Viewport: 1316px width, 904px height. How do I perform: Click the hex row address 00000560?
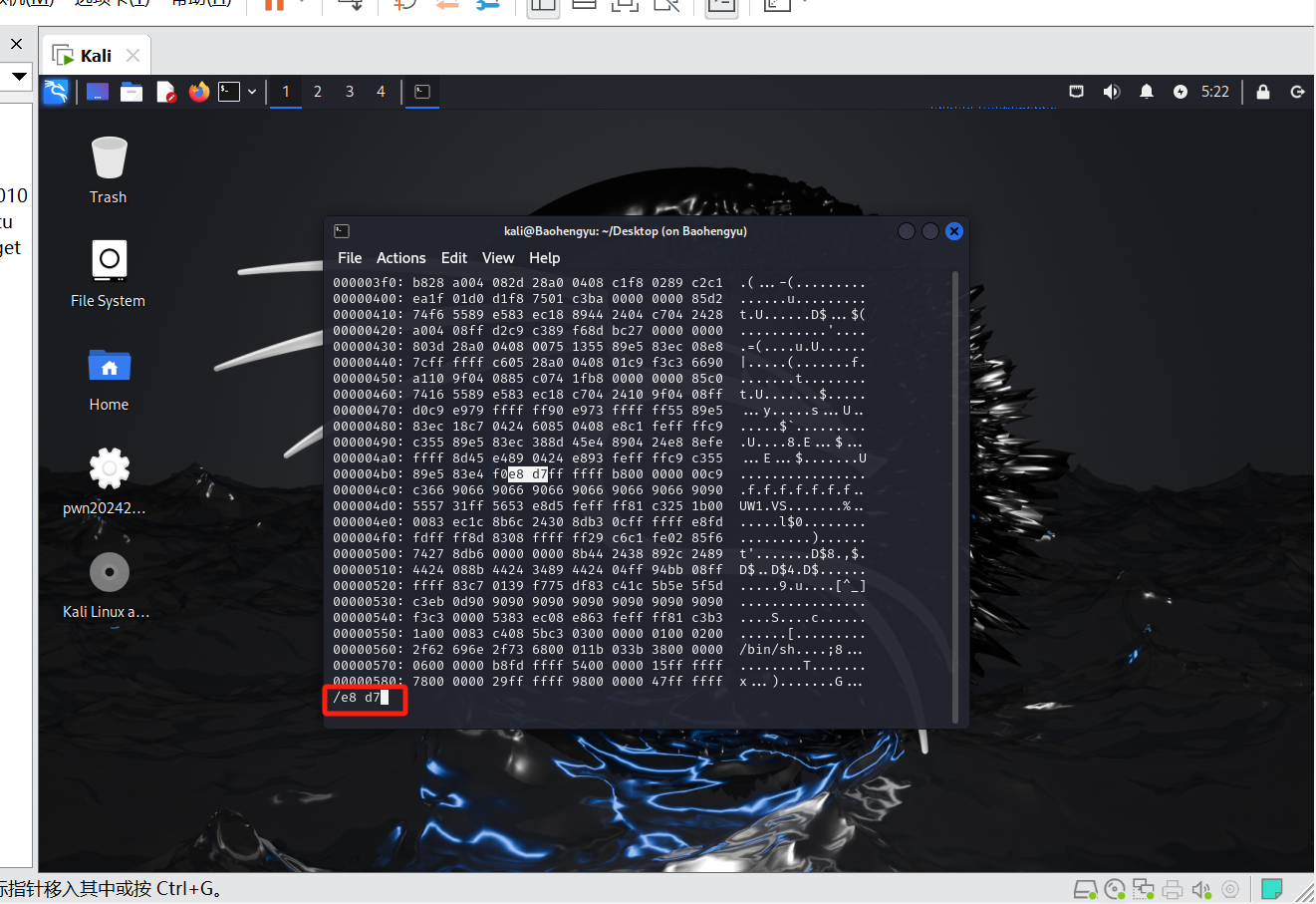369,650
